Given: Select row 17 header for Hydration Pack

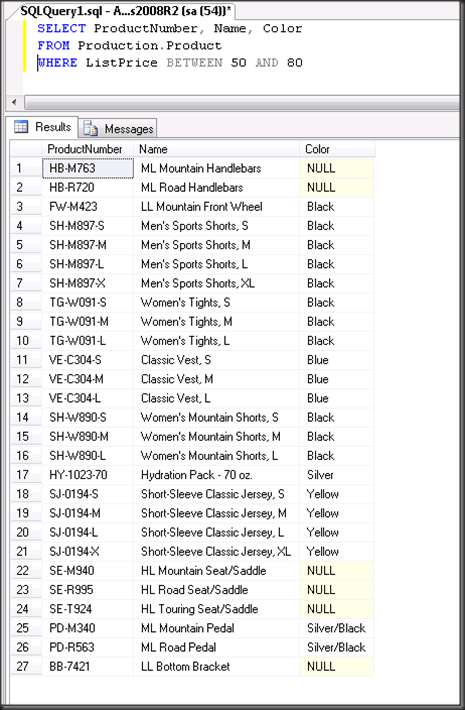Looking at the screenshot, I should coord(26,475).
